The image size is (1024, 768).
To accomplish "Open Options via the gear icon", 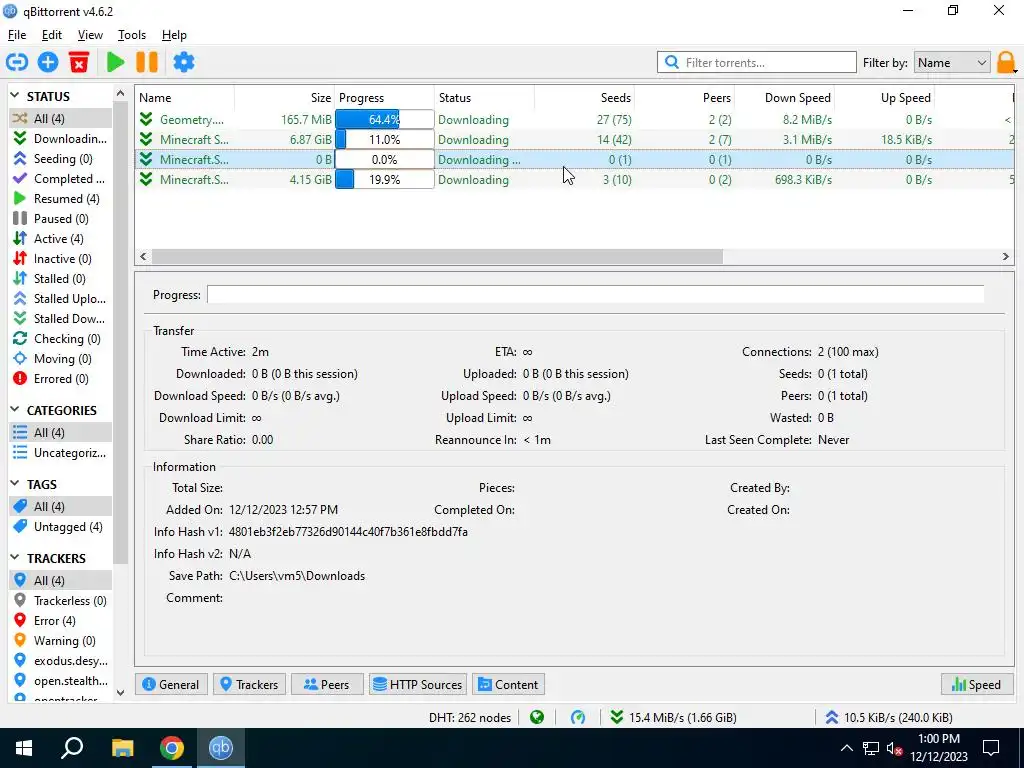I will pos(184,62).
